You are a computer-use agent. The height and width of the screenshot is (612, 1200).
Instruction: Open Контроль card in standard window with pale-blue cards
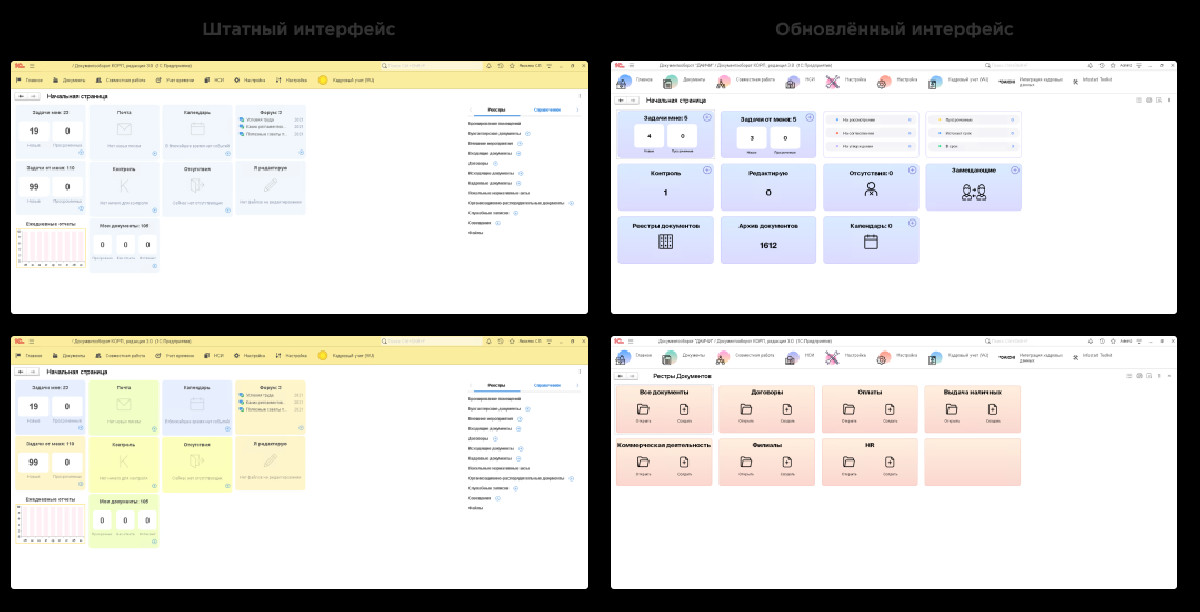pyautogui.click(x=124, y=189)
